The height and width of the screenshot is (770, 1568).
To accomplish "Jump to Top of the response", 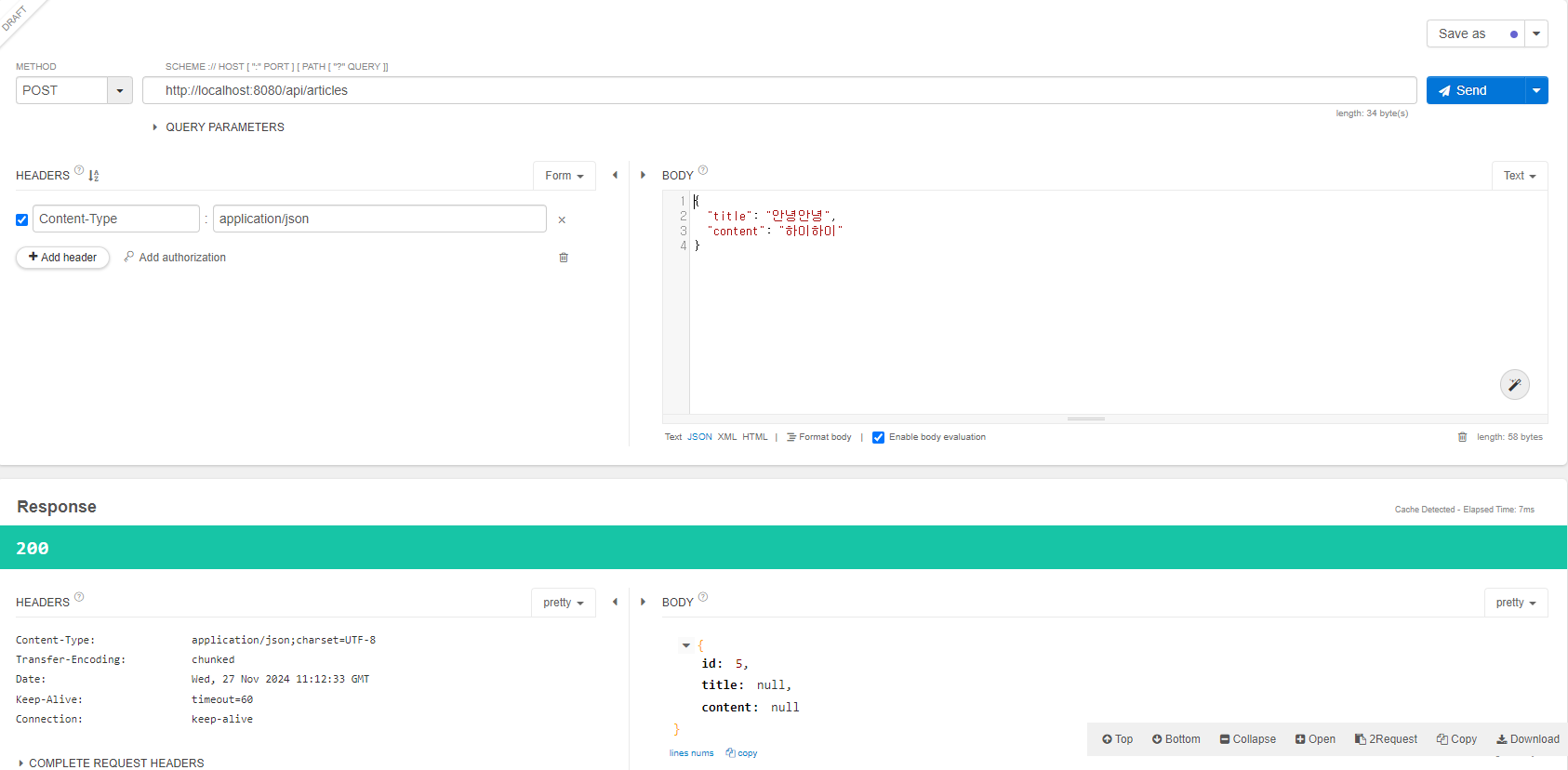I will [1118, 739].
